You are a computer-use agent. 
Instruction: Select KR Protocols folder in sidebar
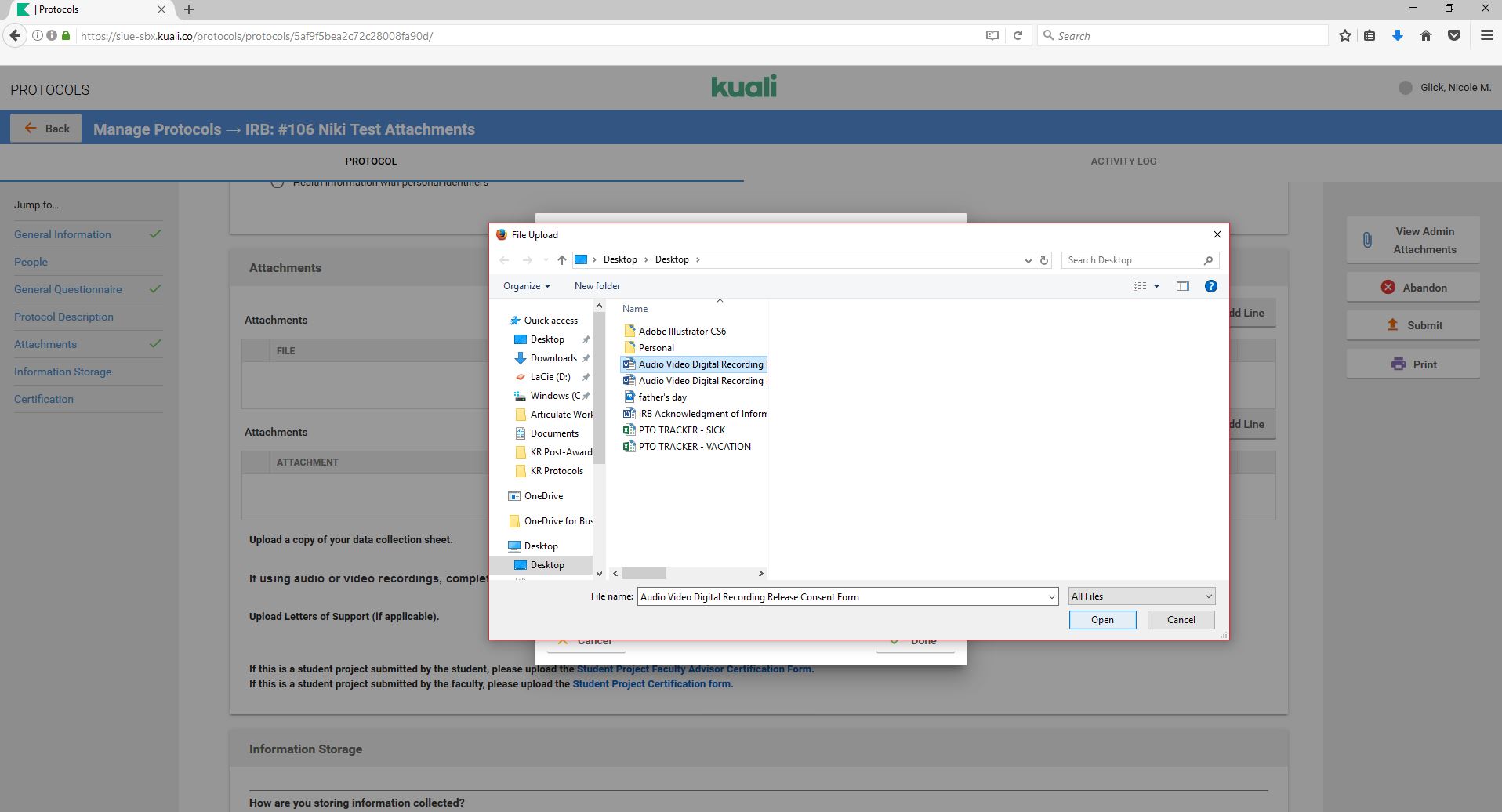click(x=556, y=471)
